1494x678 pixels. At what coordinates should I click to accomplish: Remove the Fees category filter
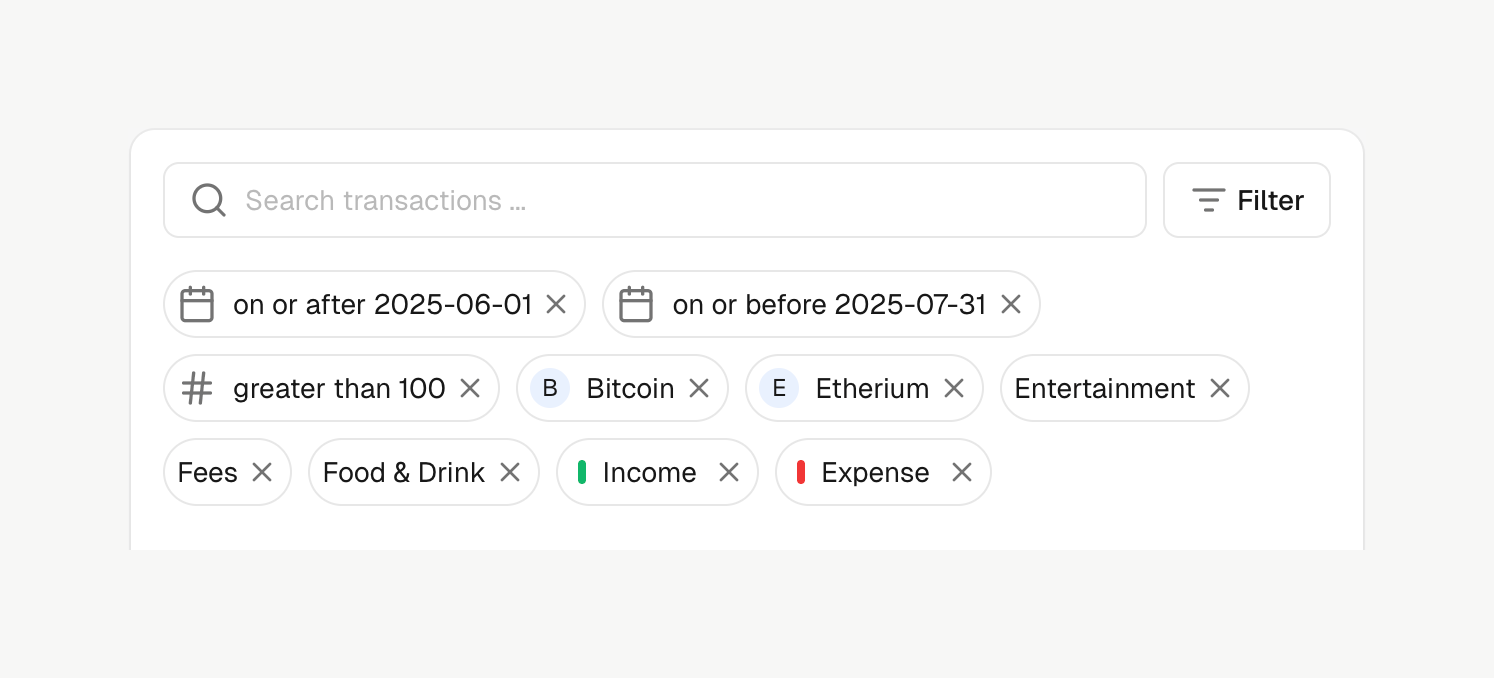pyautogui.click(x=262, y=472)
